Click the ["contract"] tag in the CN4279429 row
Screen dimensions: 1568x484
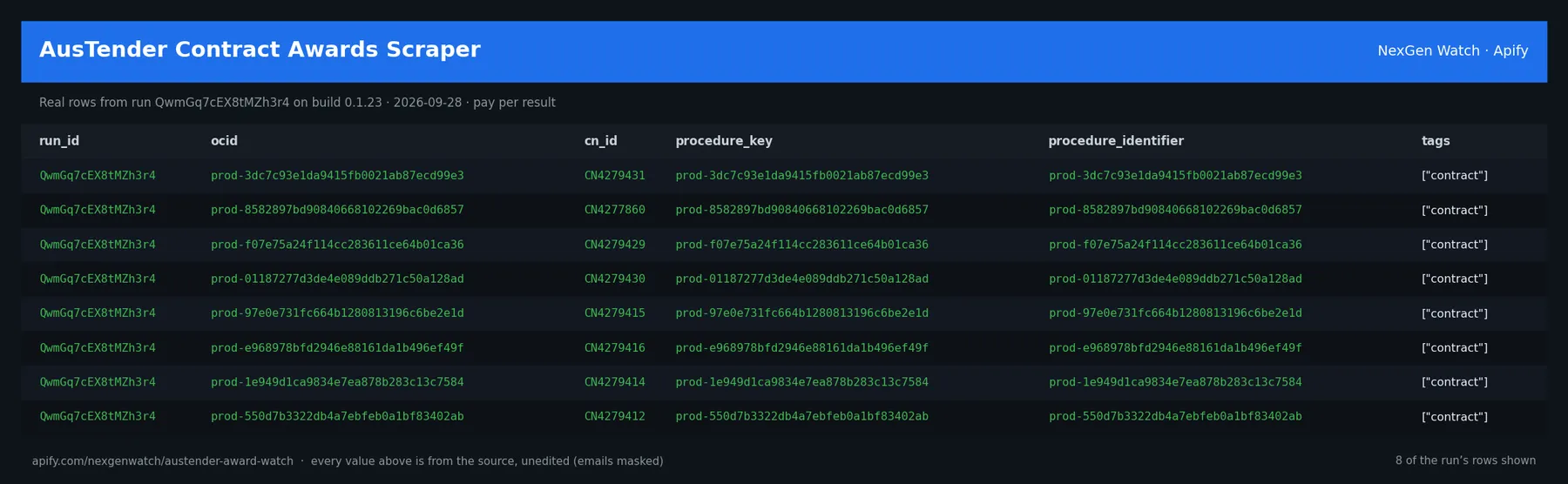tap(1455, 245)
